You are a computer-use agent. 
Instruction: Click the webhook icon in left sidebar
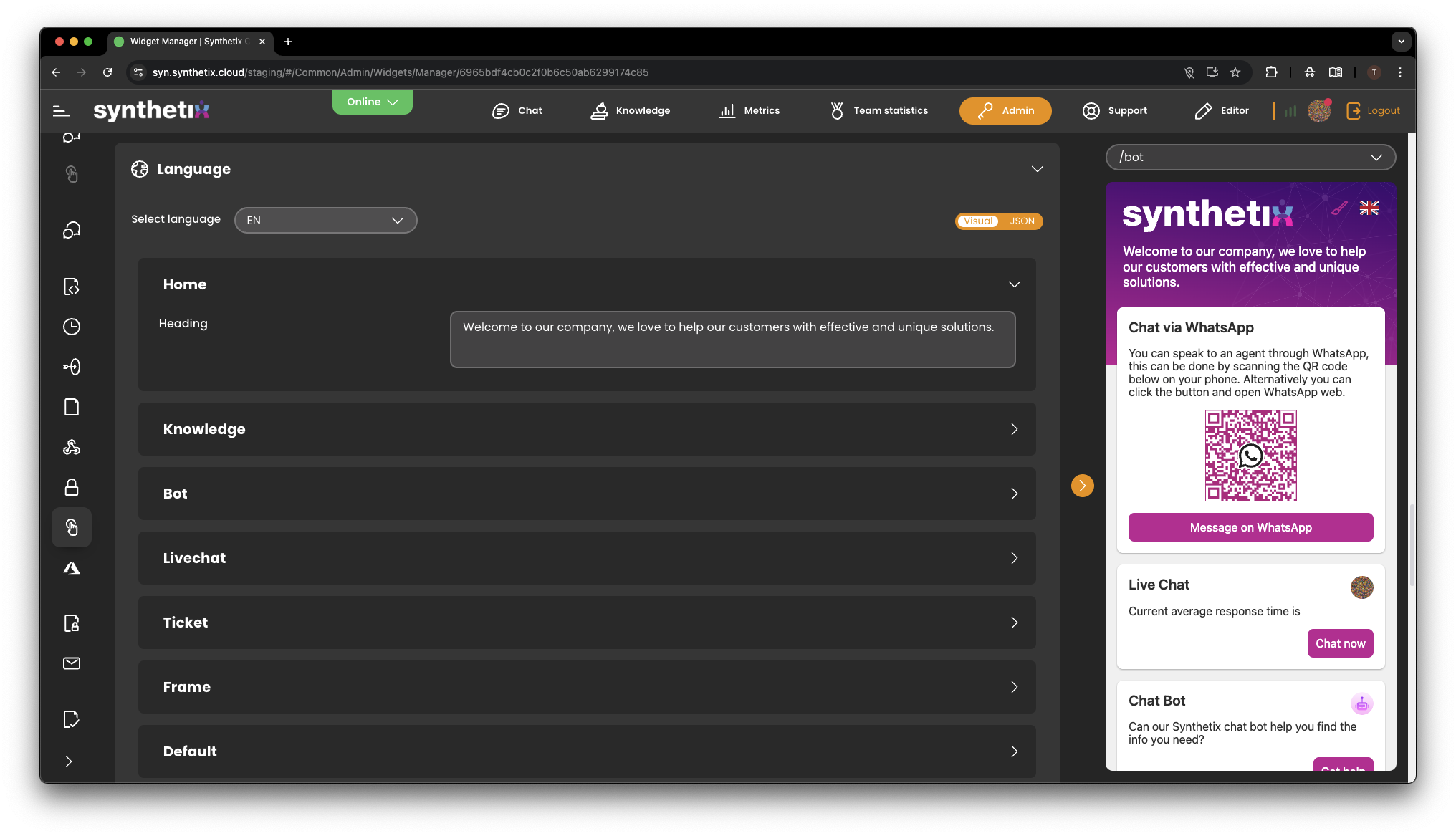point(72,448)
